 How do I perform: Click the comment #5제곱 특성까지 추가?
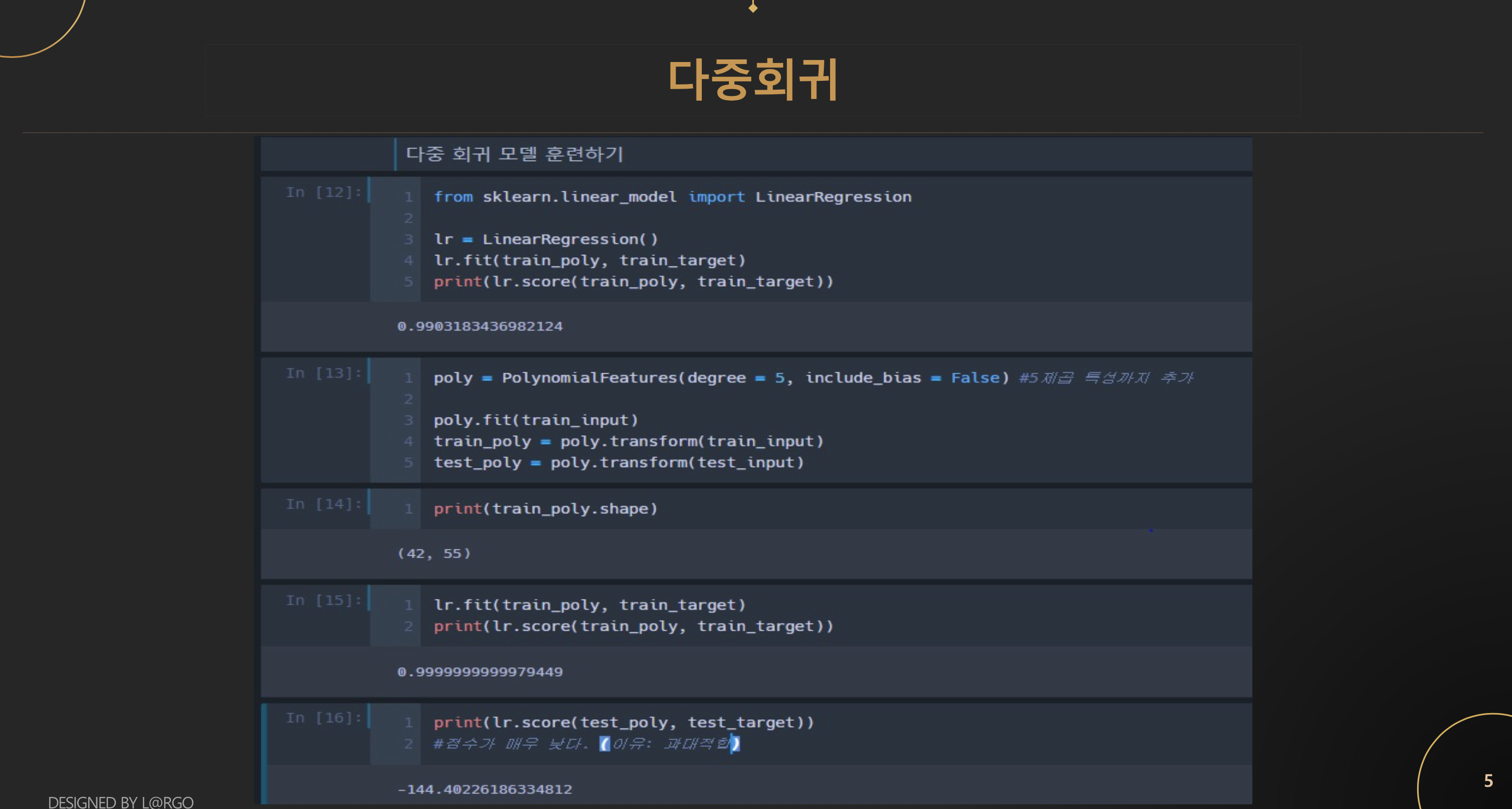[x=1106, y=377]
